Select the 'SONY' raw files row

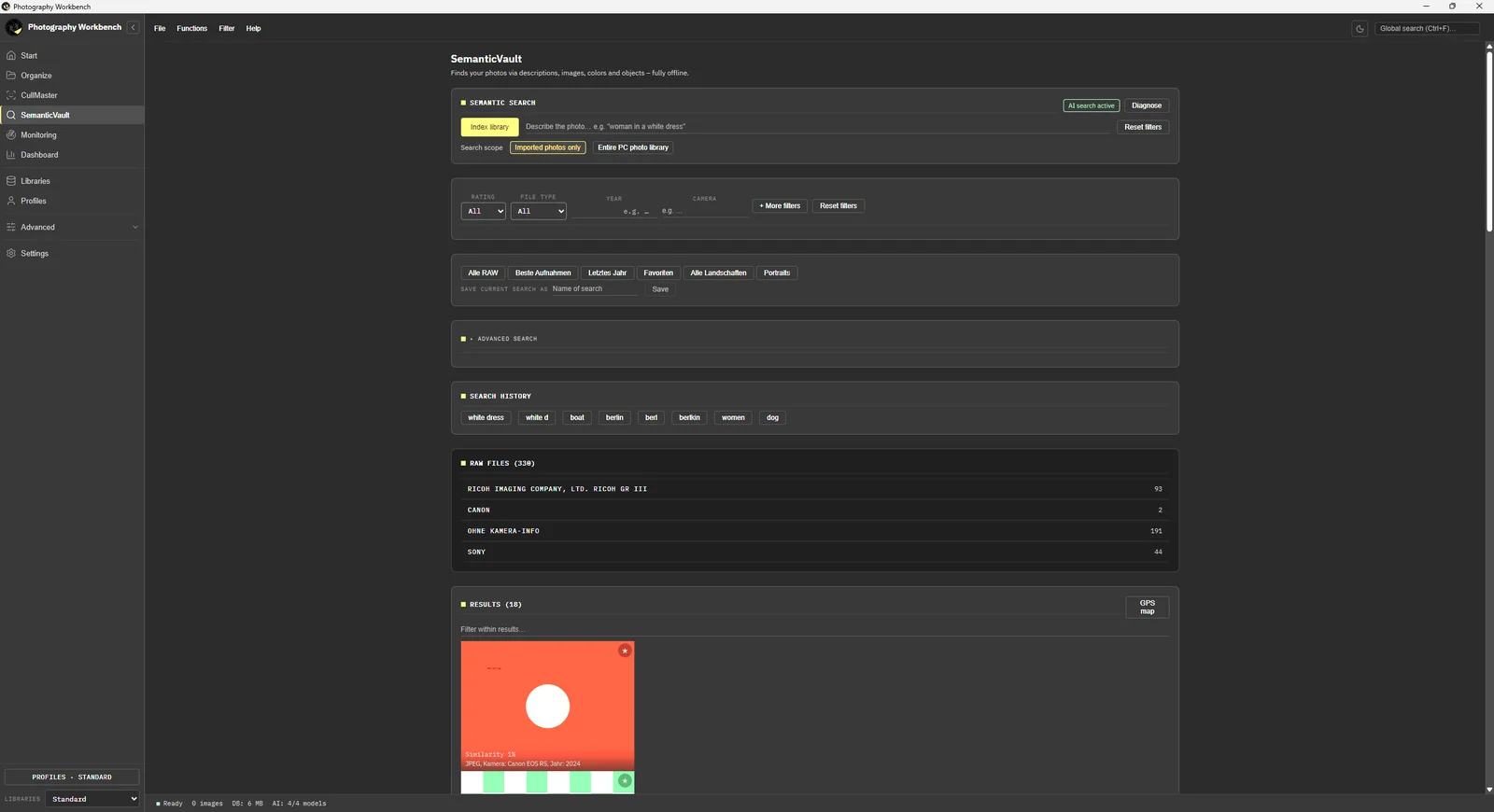coord(814,553)
